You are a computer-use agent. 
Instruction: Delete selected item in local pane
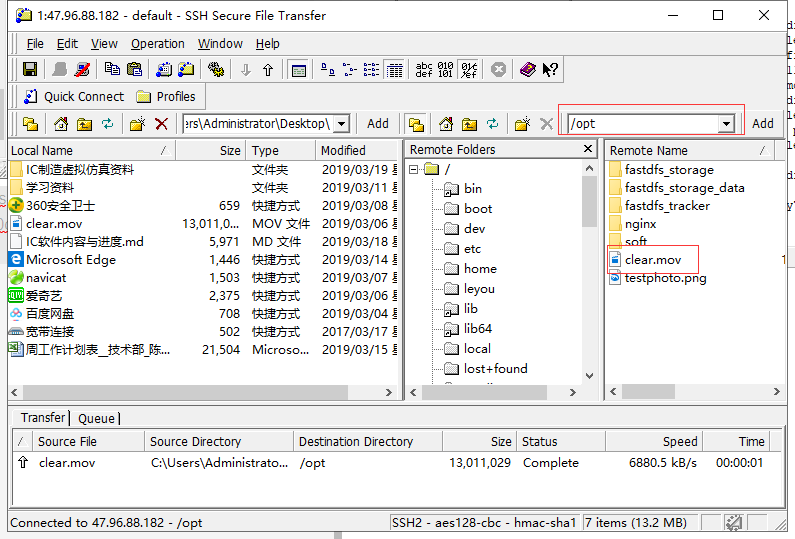coord(161,124)
